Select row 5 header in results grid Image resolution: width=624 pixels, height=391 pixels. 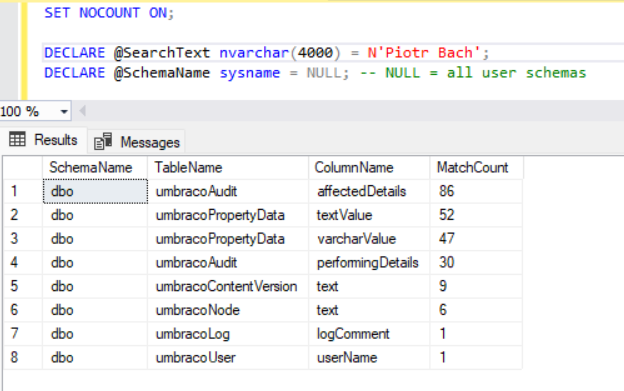tap(23, 286)
